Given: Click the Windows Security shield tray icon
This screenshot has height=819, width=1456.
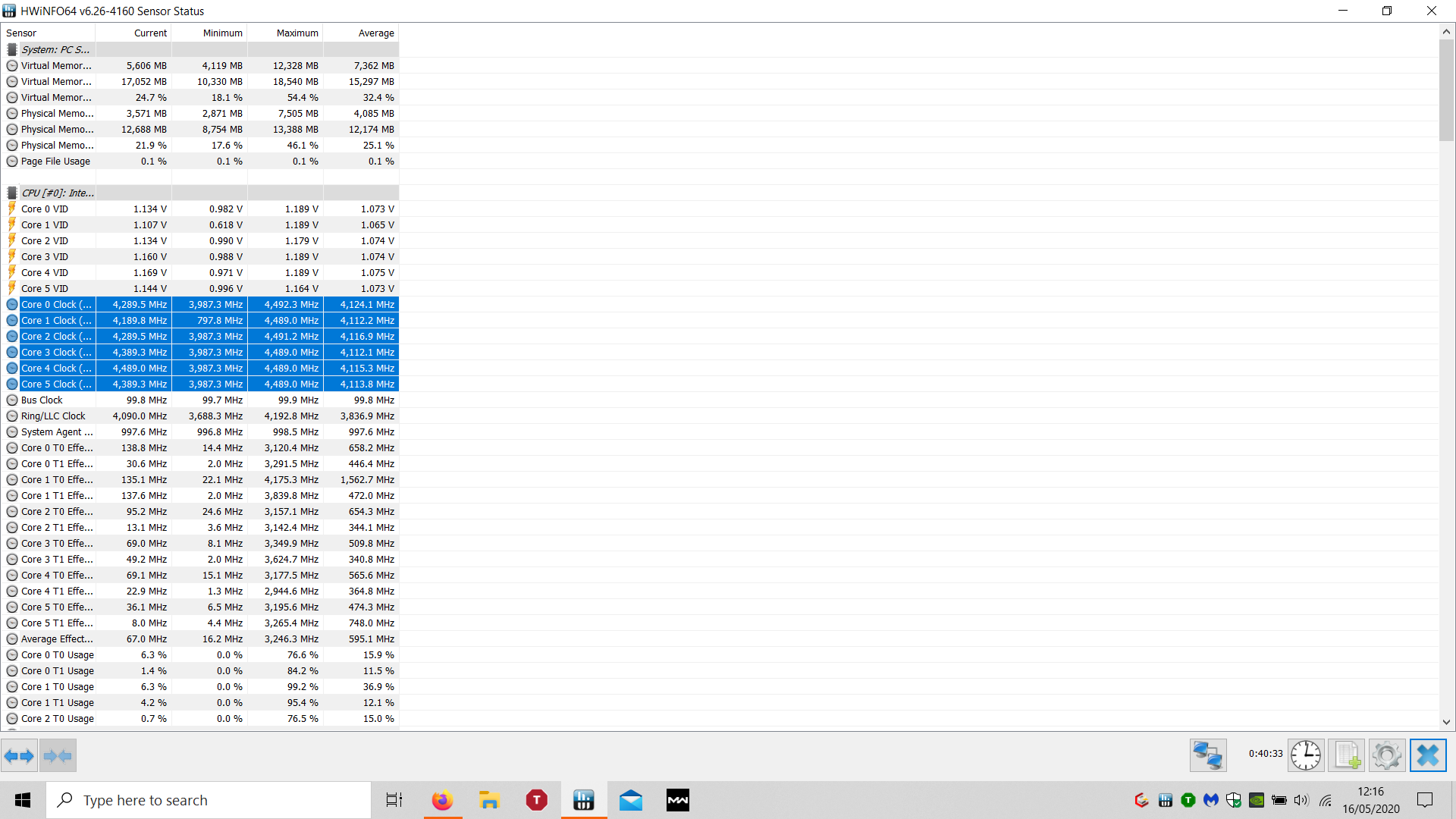Looking at the screenshot, I should coord(1234,800).
